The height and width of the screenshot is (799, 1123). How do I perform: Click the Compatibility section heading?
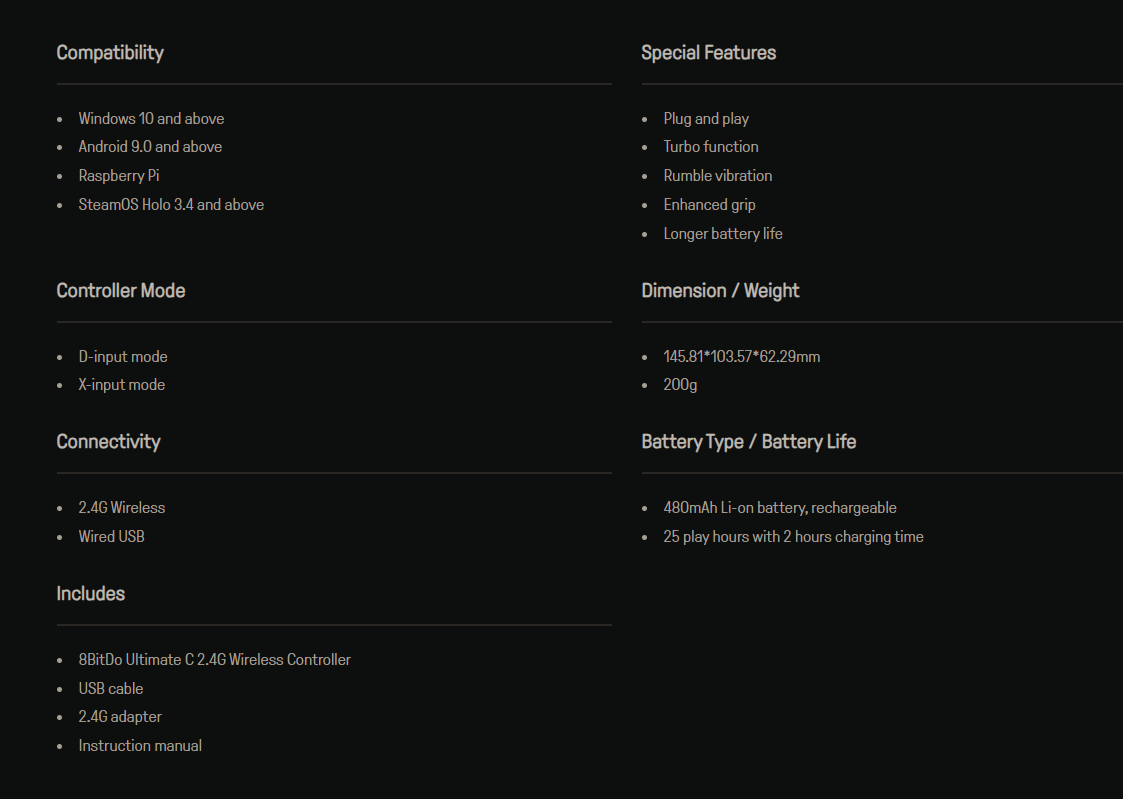tap(110, 53)
